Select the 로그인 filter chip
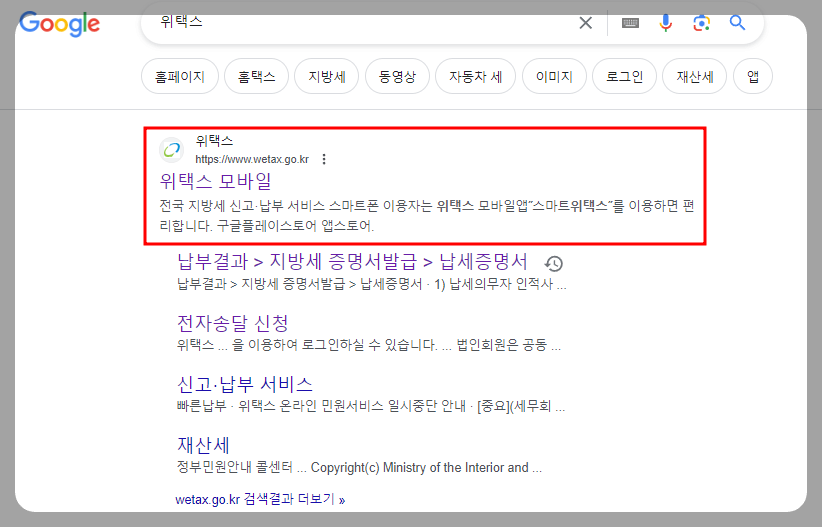The width and height of the screenshot is (822, 527). coord(624,77)
